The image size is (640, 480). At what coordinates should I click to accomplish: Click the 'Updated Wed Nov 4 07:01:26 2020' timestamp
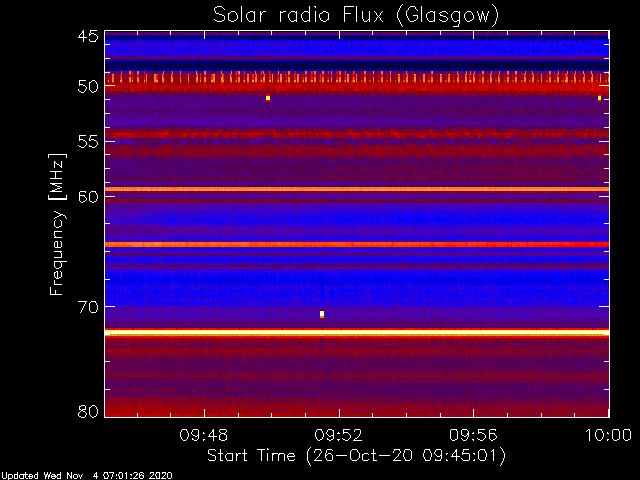tap(87, 476)
